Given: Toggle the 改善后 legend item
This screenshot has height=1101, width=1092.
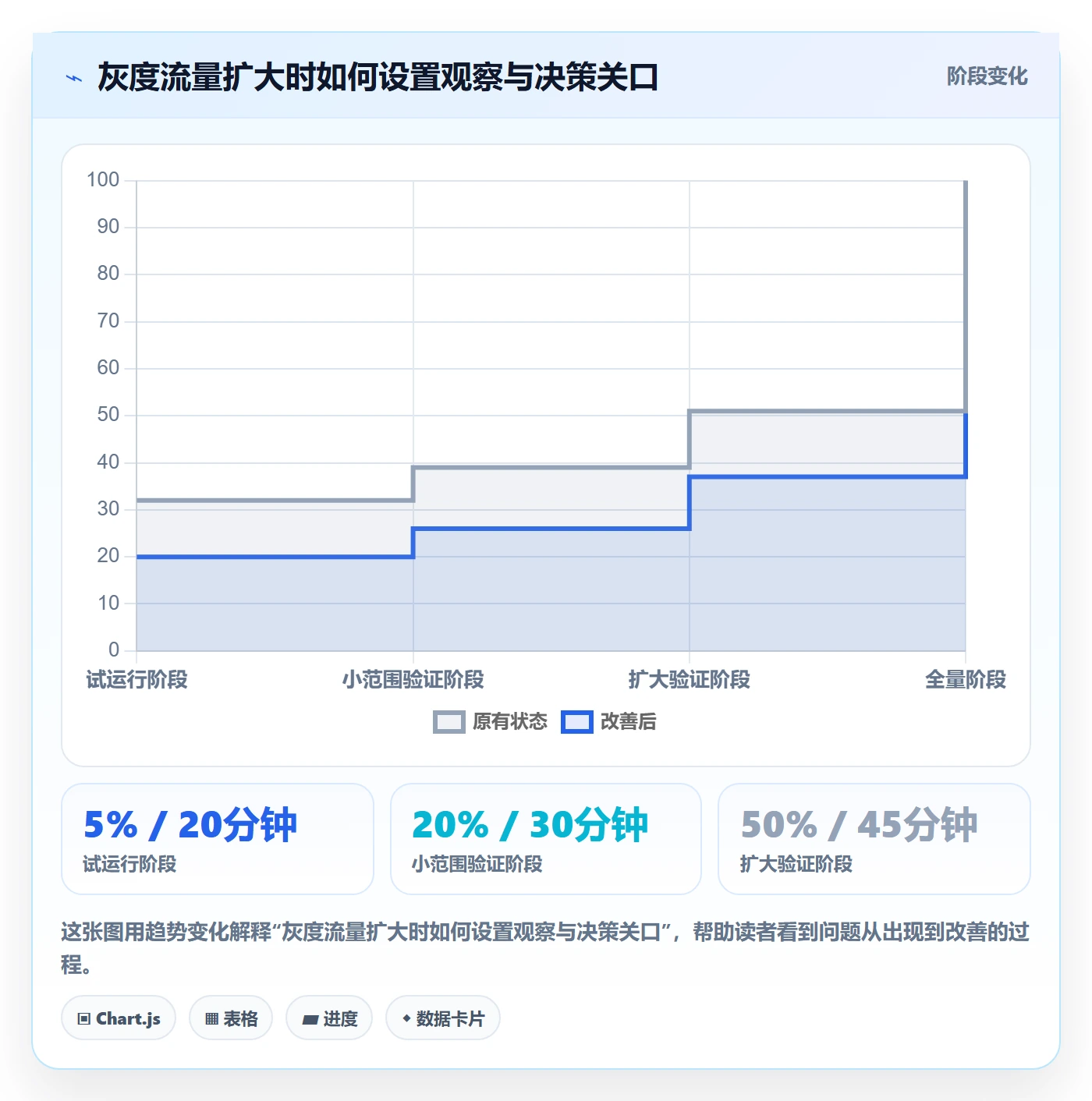Looking at the screenshot, I should (x=609, y=722).
